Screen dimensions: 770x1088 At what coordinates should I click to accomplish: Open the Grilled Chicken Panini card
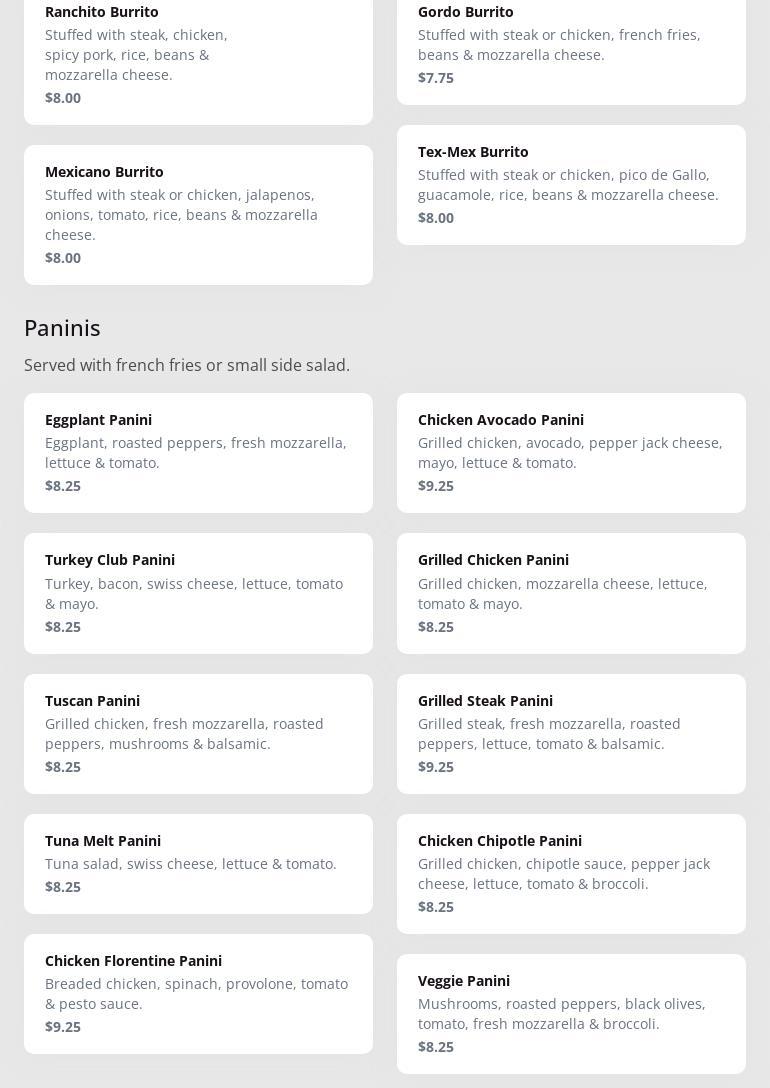[x=571, y=593]
